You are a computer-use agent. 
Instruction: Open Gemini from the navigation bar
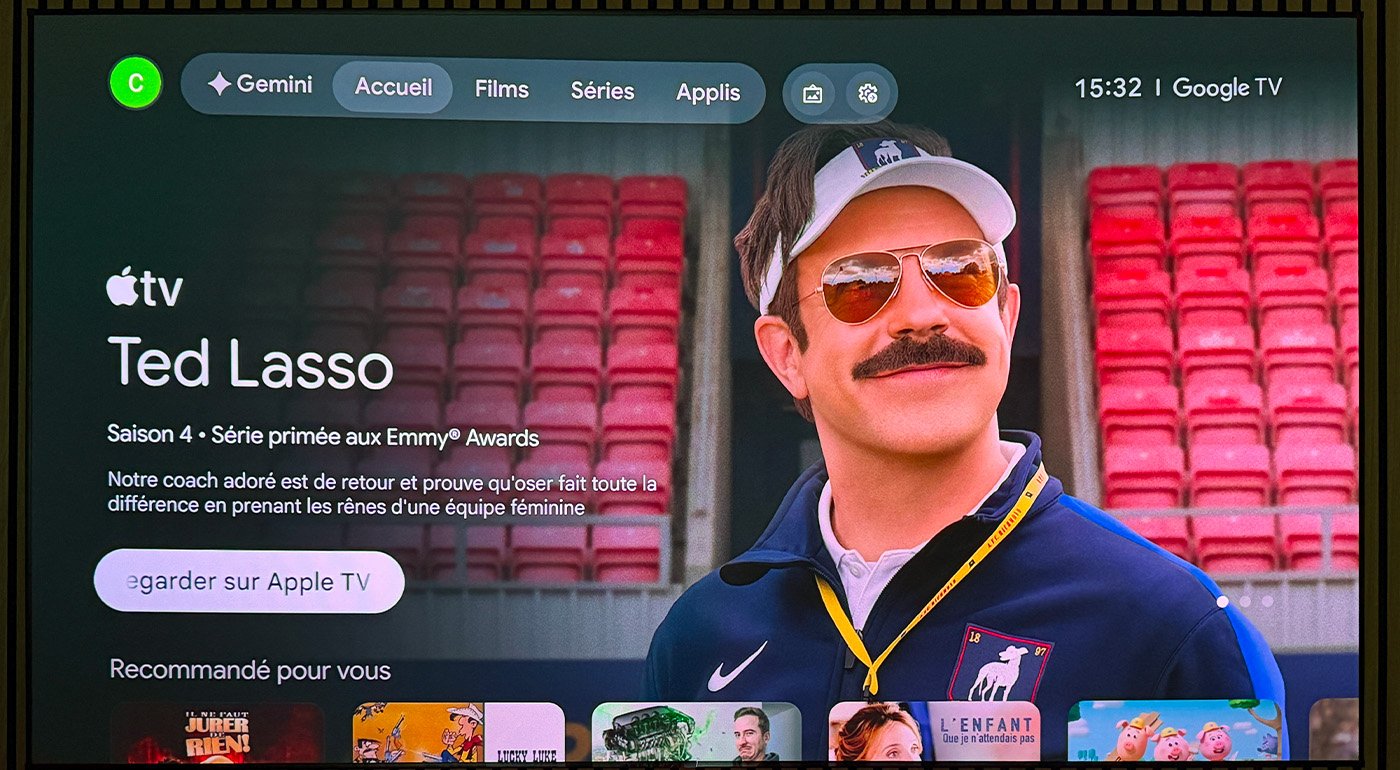click(260, 85)
